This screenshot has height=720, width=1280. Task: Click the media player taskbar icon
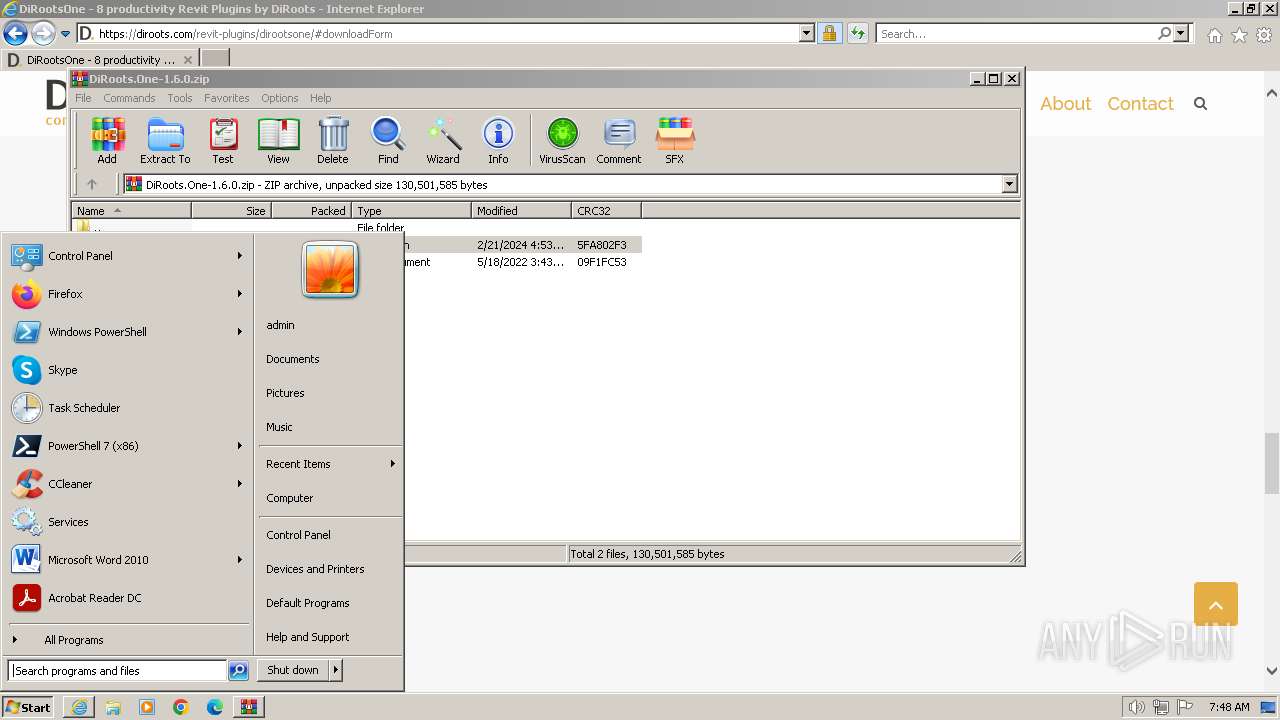147,707
